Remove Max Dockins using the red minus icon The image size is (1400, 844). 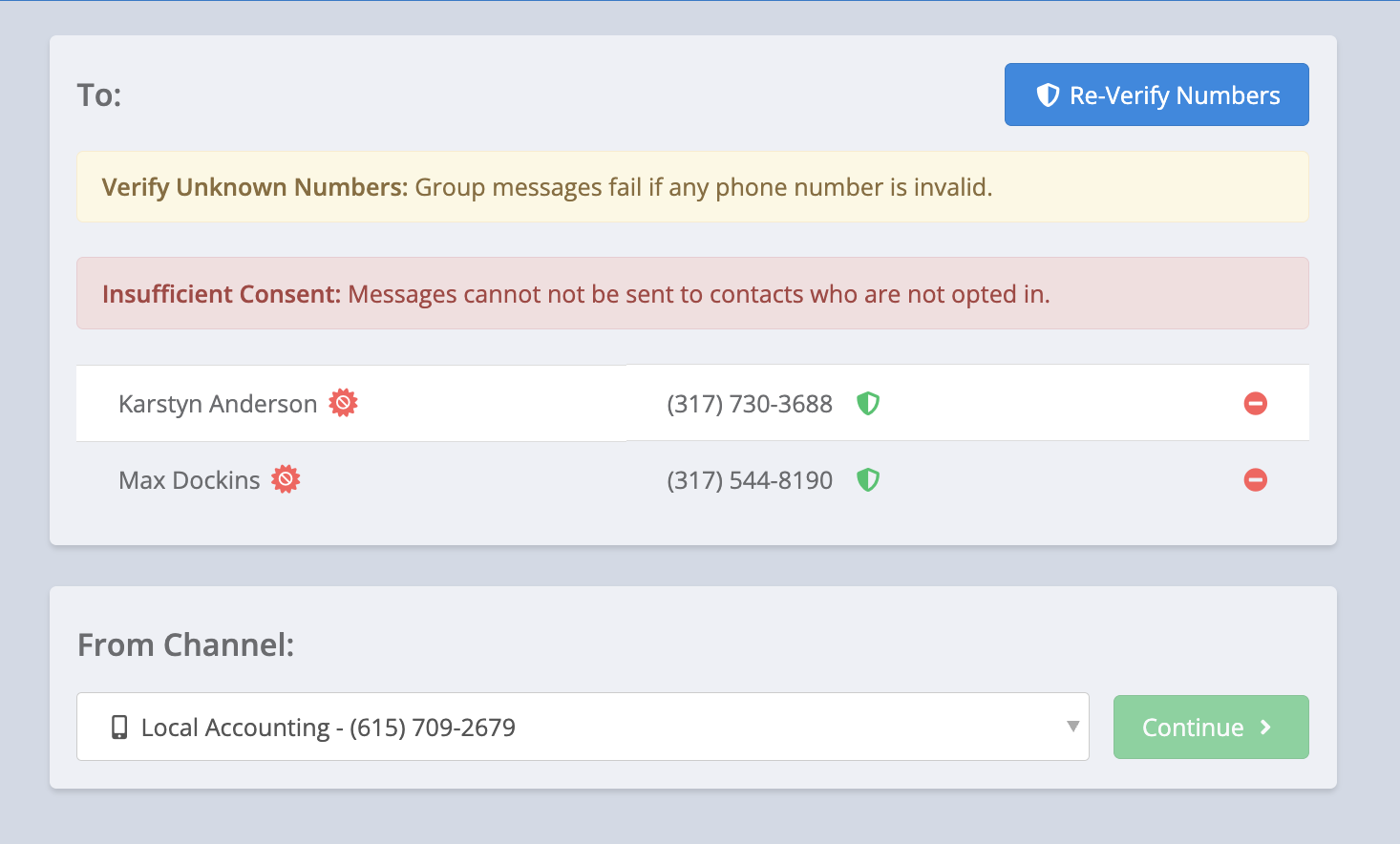coord(1255,480)
